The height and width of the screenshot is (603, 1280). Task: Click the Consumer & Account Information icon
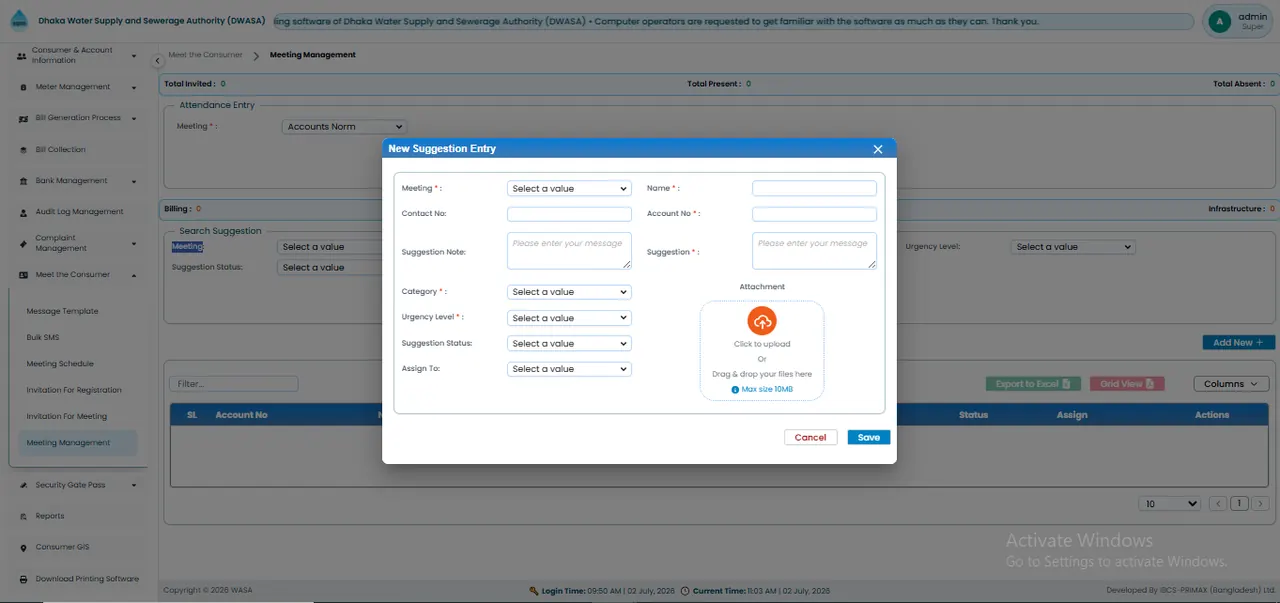[22, 55]
